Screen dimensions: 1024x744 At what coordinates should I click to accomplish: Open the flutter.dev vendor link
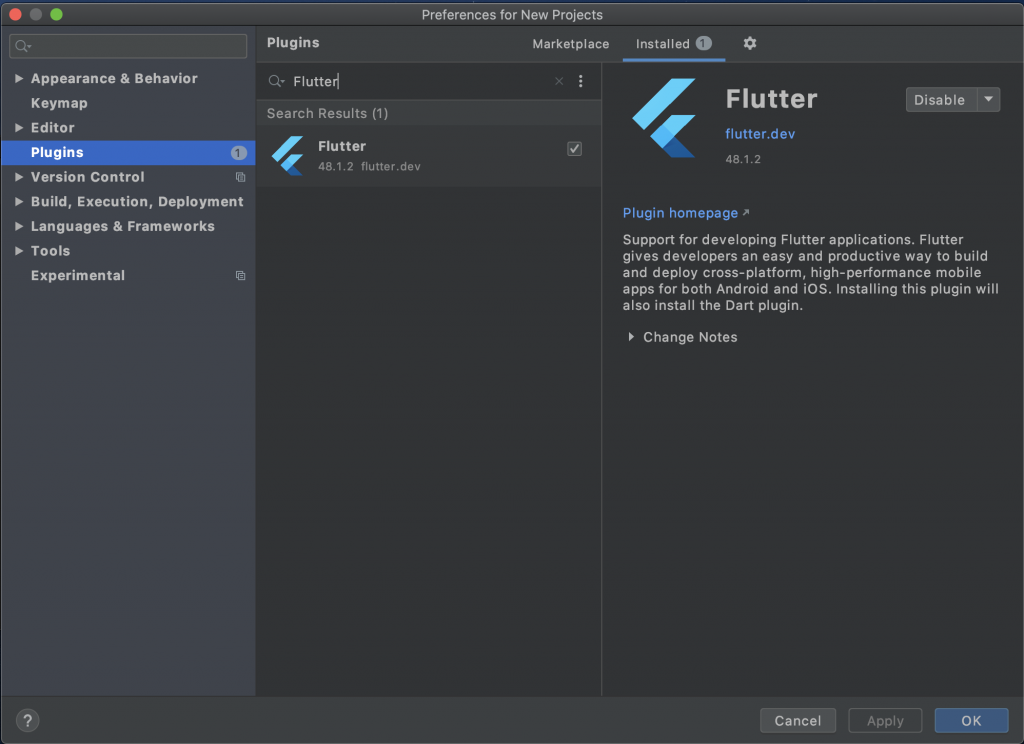(760, 134)
